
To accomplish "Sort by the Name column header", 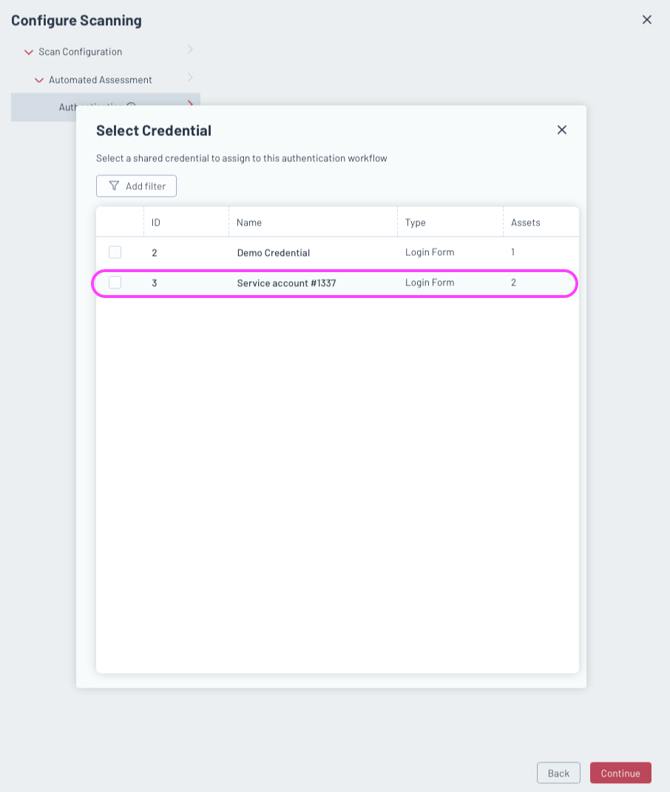I will (249, 222).
